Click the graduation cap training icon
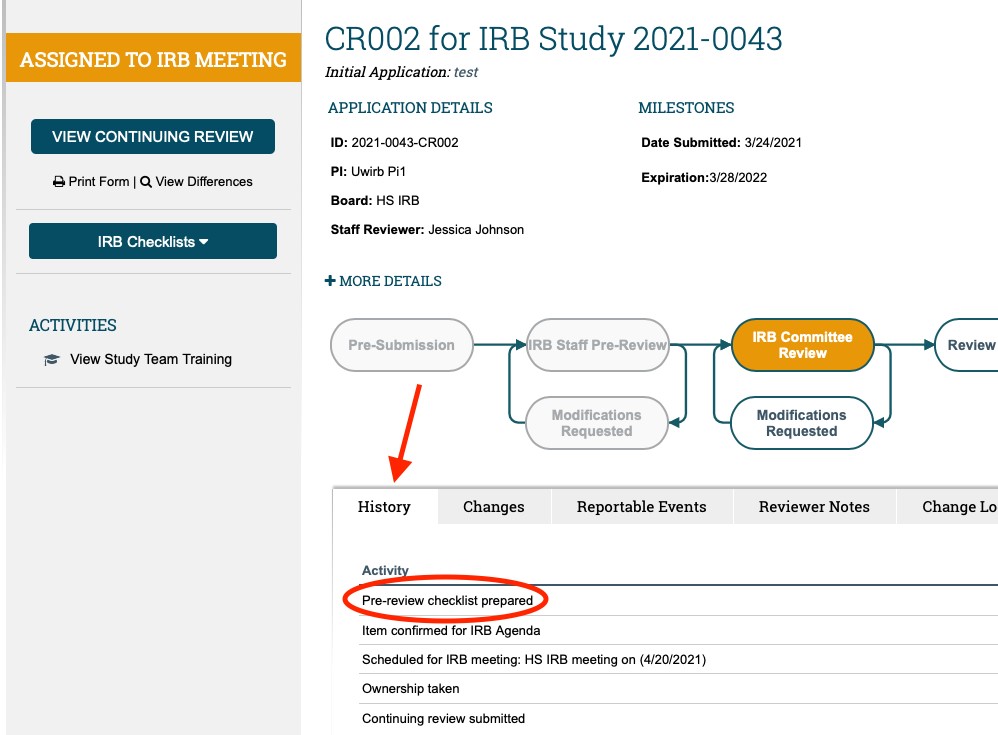The height and width of the screenshot is (735, 998). (x=52, y=360)
